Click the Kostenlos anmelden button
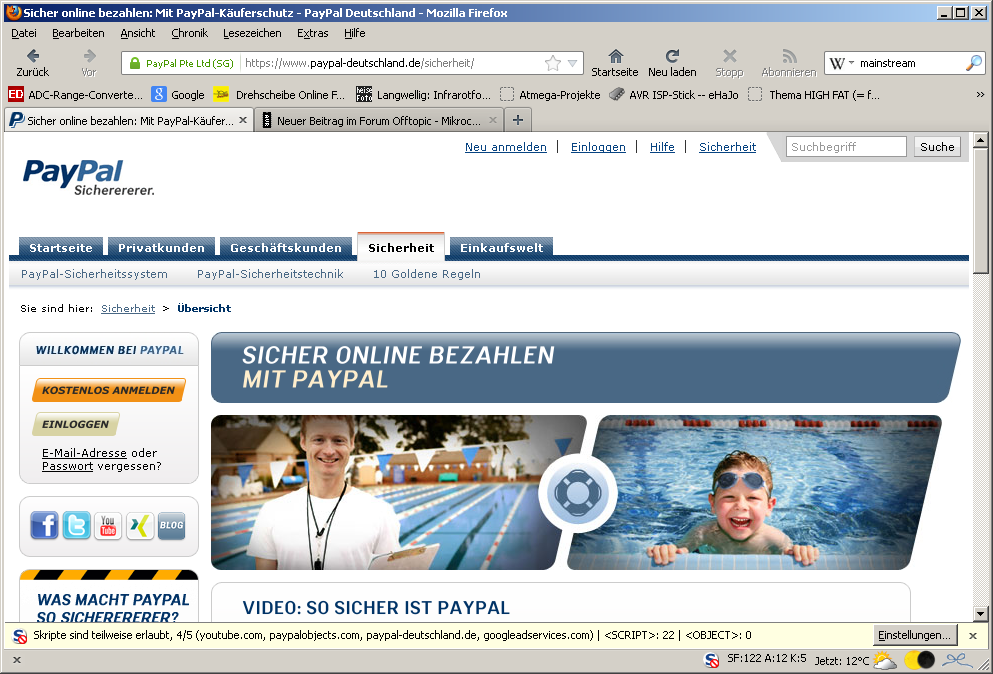Screen dimensions: 993x674 coord(108,390)
